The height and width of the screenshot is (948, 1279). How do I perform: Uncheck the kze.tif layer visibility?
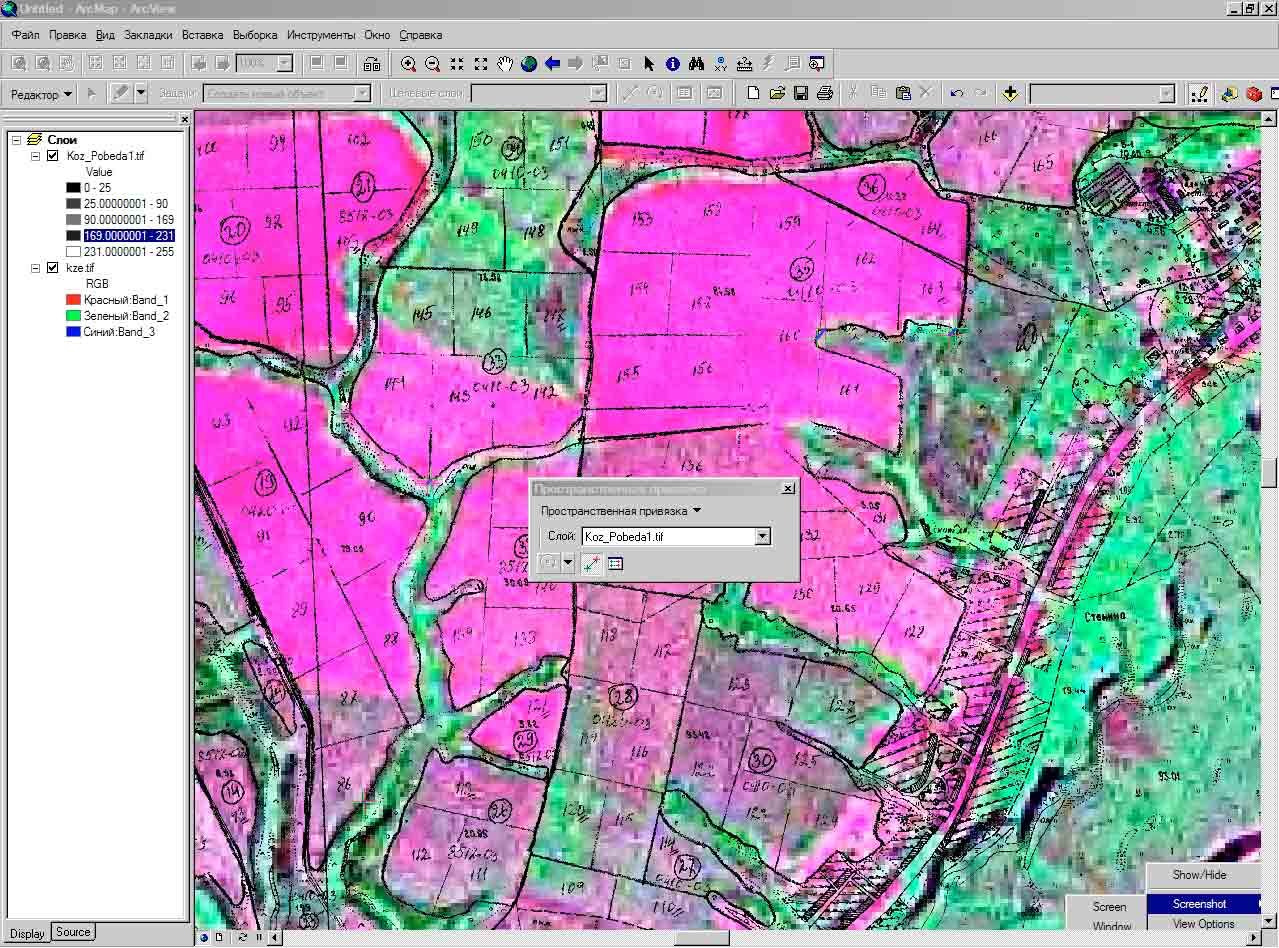(53, 268)
